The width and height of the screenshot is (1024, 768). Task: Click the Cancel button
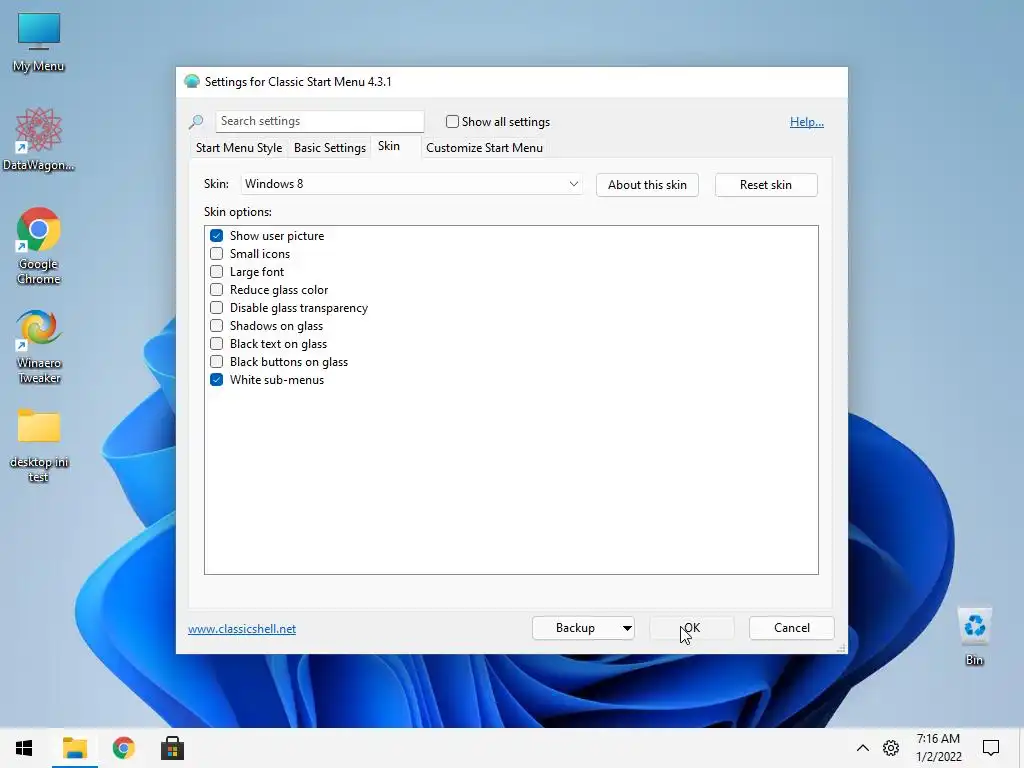792,628
